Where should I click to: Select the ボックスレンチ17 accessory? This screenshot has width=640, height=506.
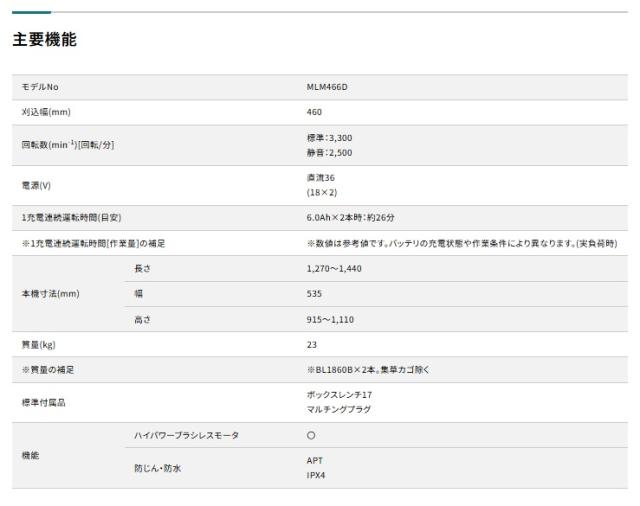tap(339, 395)
